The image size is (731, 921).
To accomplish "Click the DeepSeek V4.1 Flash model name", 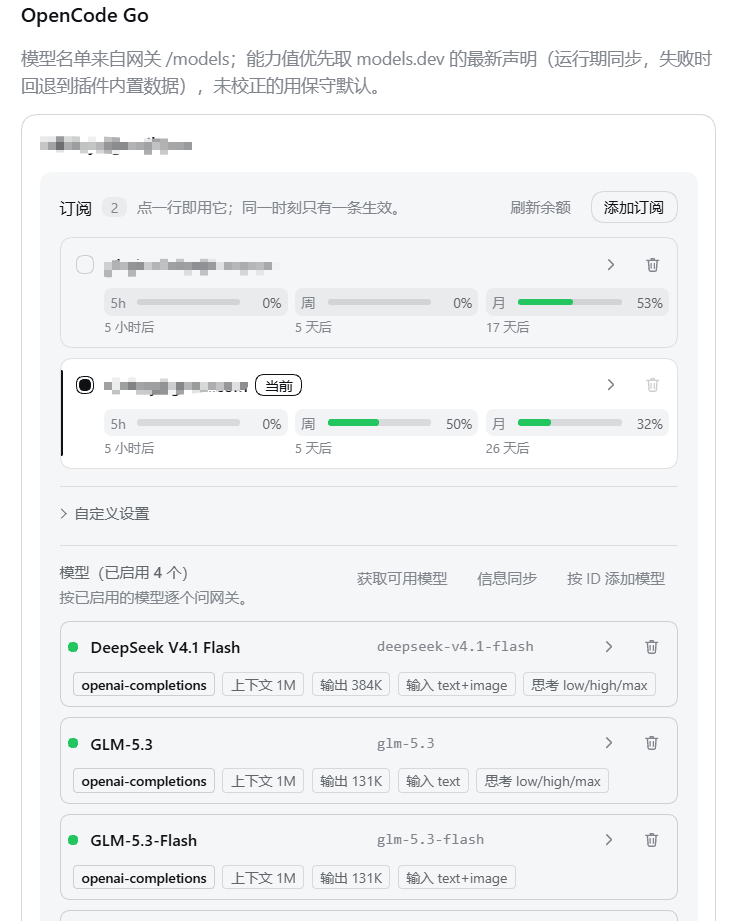I will click(165, 648).
